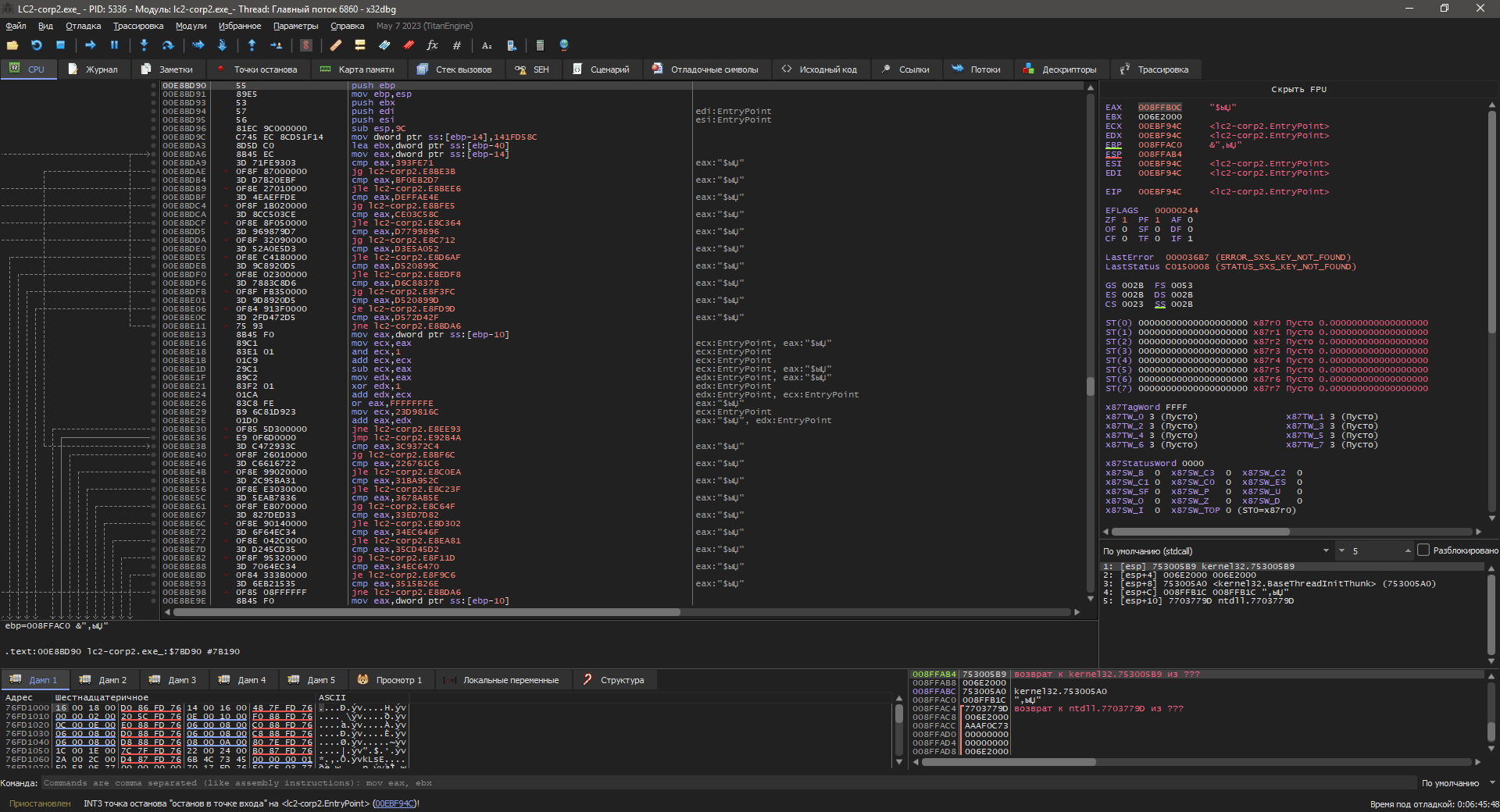The image size is (1500, 812).
Task: Click the 00EBF94C address link in status bar
Action: [395, 803]
